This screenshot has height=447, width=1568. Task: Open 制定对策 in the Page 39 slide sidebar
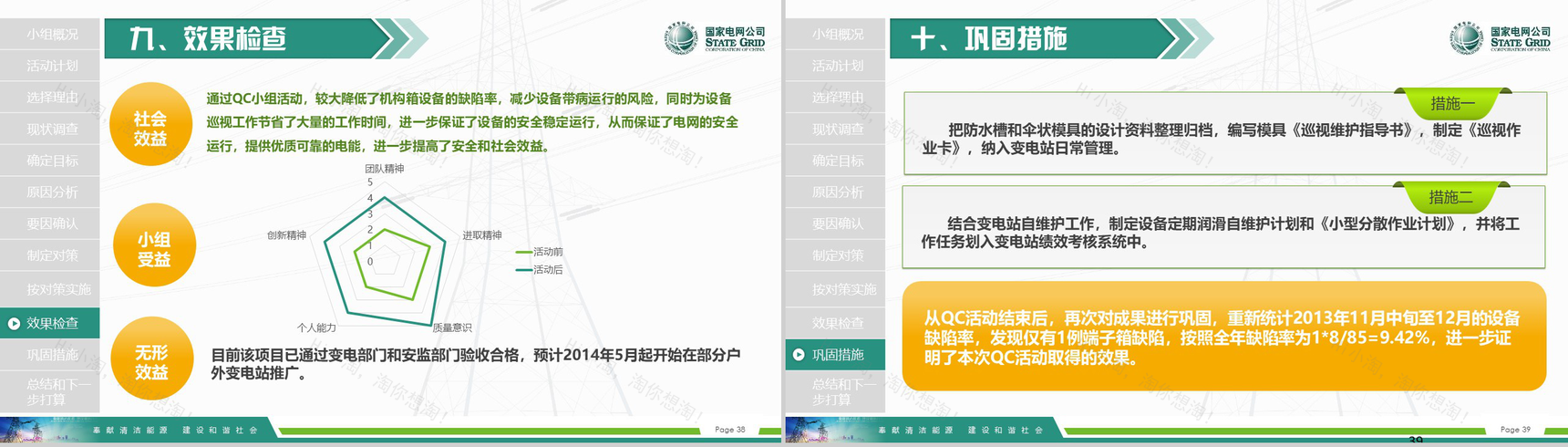coord(835,255)
